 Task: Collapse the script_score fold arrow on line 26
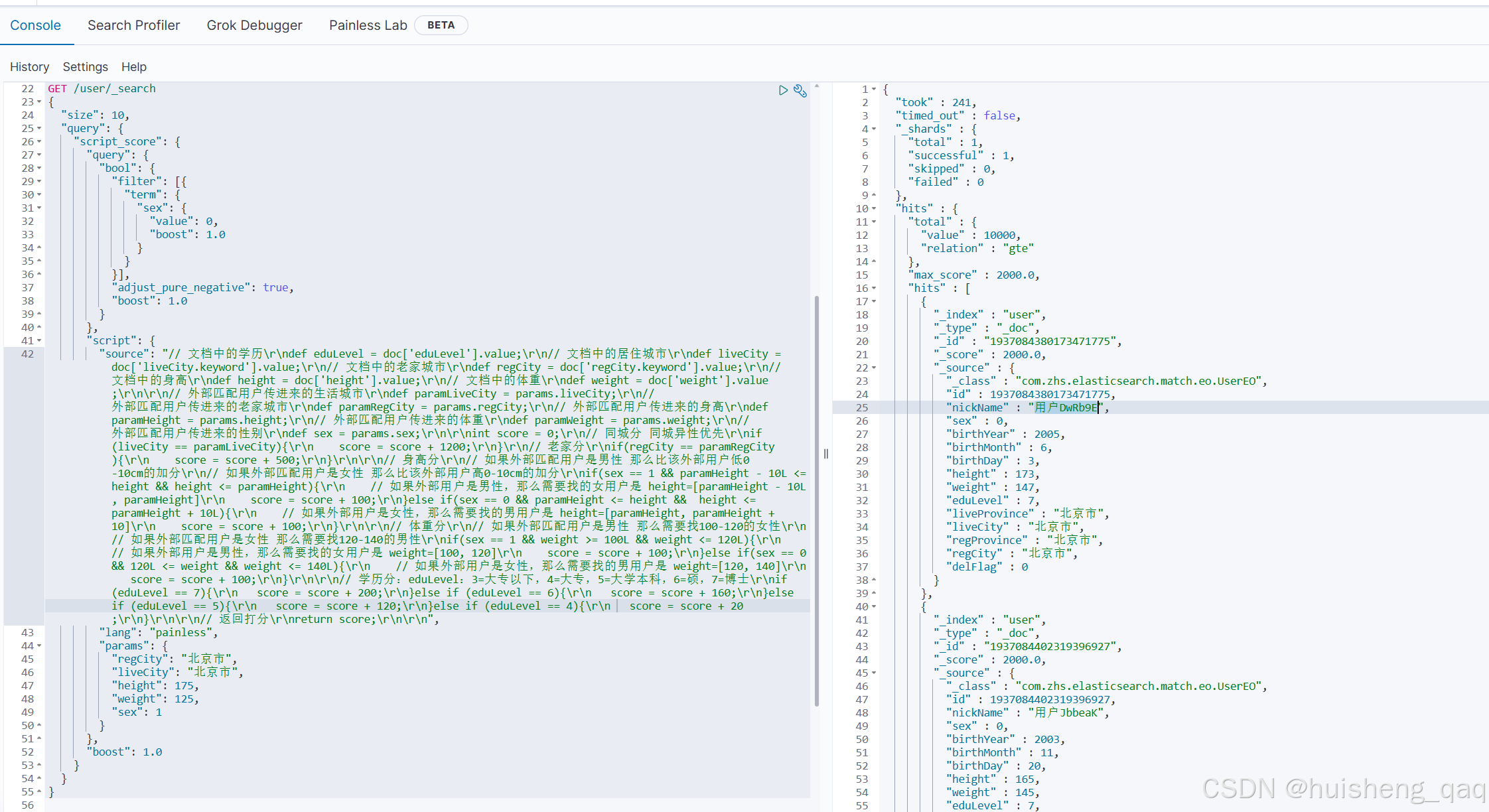39,142
